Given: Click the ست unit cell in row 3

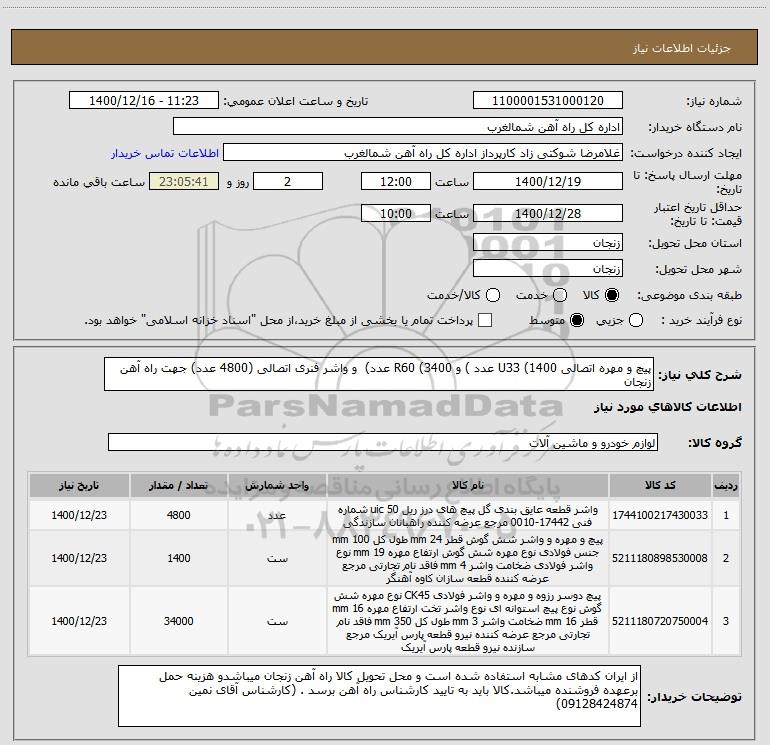Looking at the screenshot, I should pyautogui.click(x=277, y=621).
